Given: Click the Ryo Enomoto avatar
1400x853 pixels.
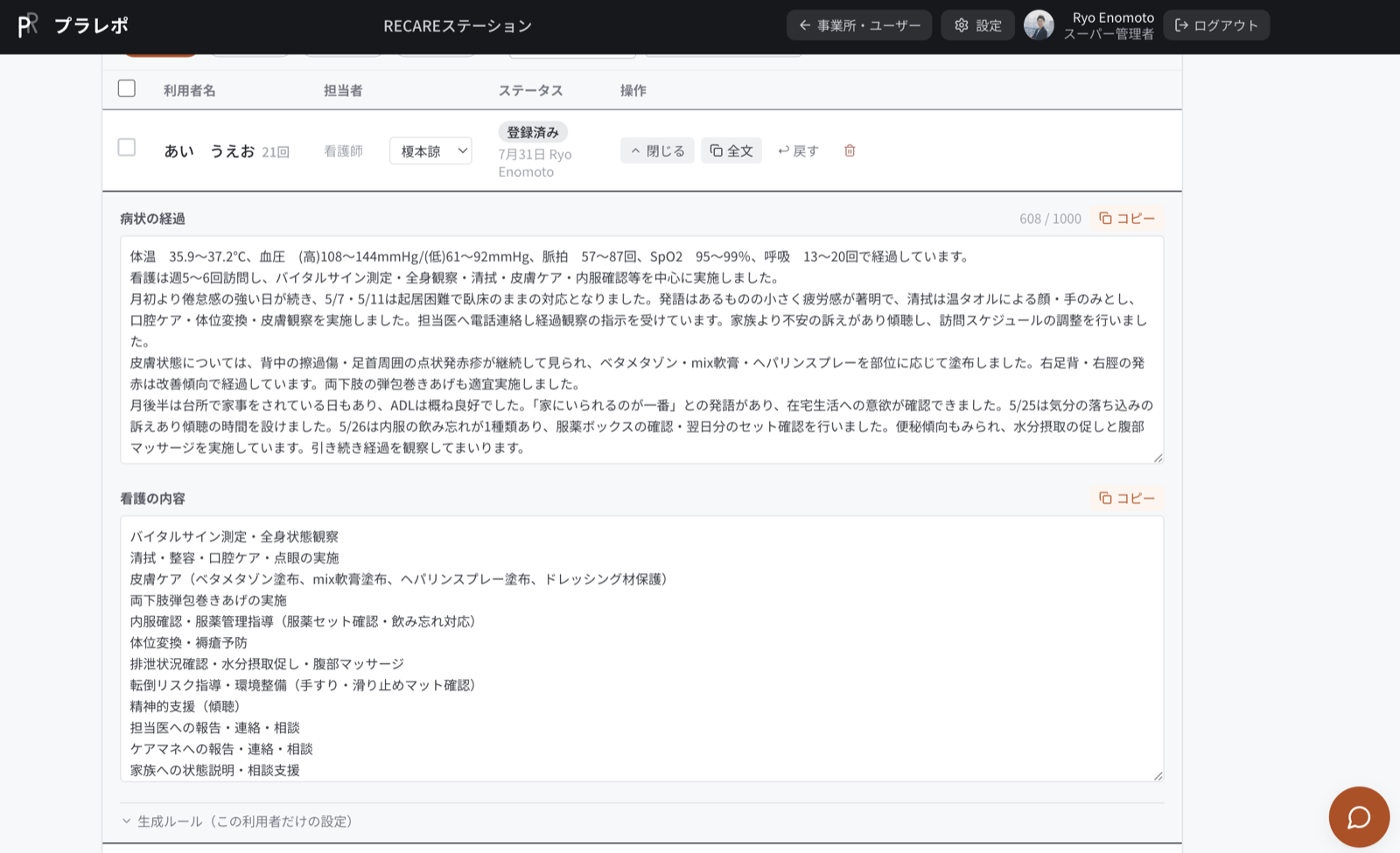Looking at the screenshot, I should coord(1039,25).
